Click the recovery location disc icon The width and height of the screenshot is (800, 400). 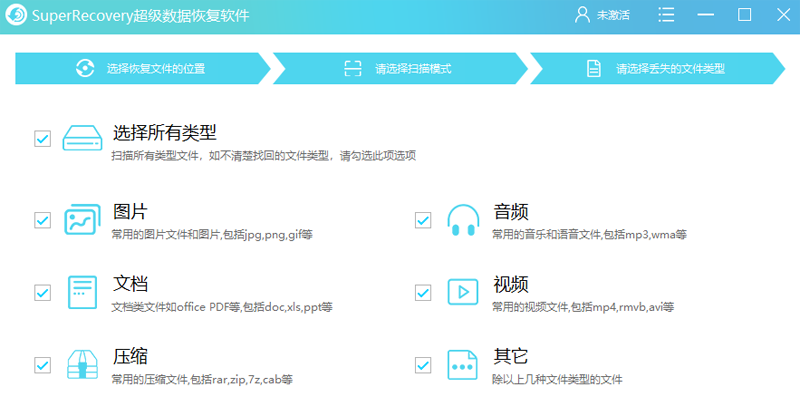(x=85, y=68)
